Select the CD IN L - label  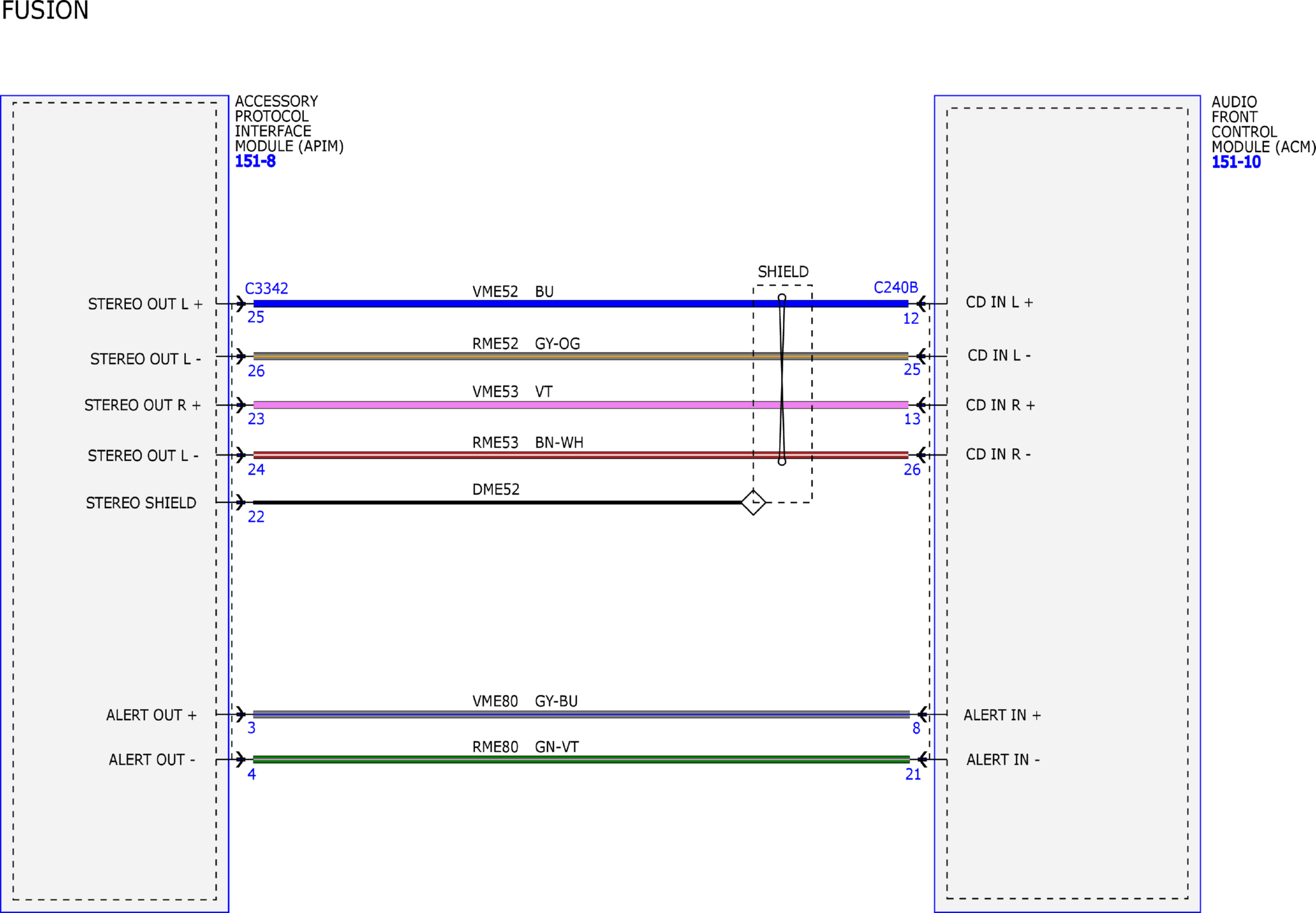pyautogui.click(x=999, y=355)
